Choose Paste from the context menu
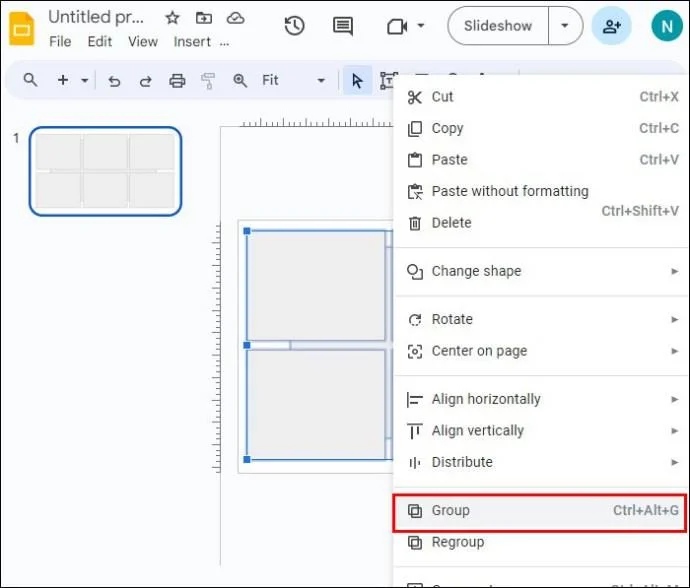 point(541,160)
